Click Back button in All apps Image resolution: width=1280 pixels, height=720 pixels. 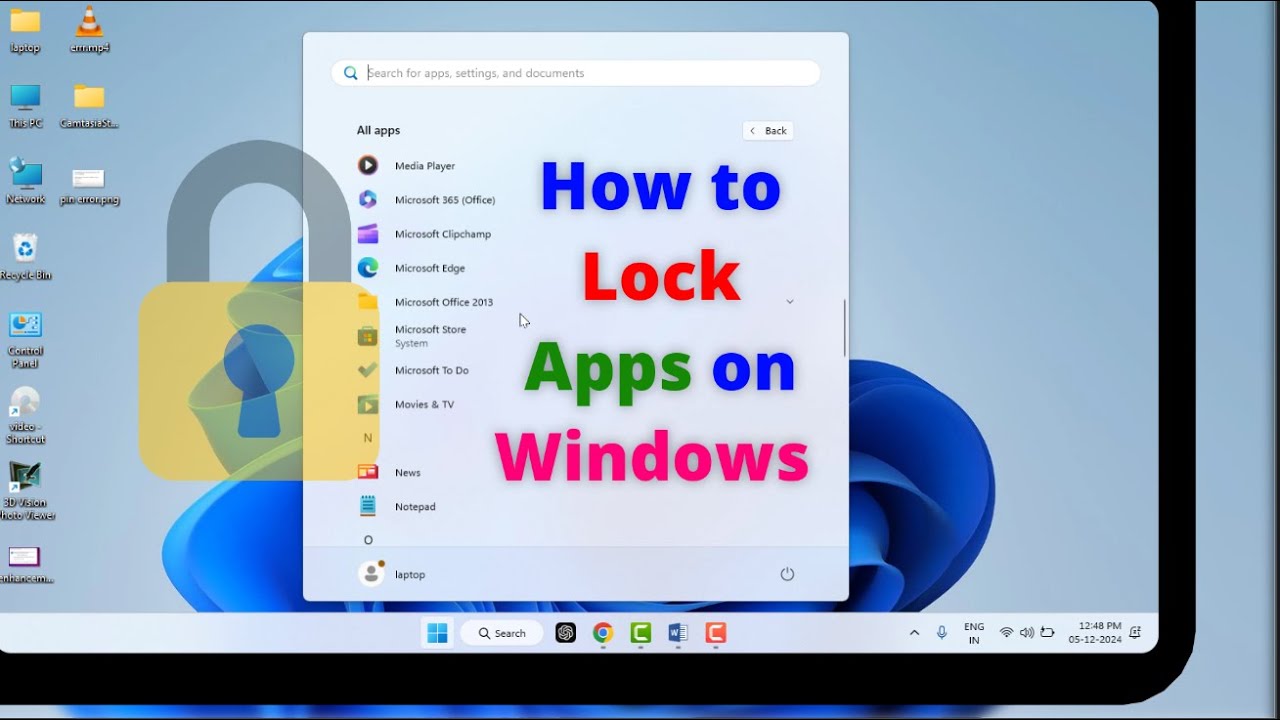pos(768,131)
